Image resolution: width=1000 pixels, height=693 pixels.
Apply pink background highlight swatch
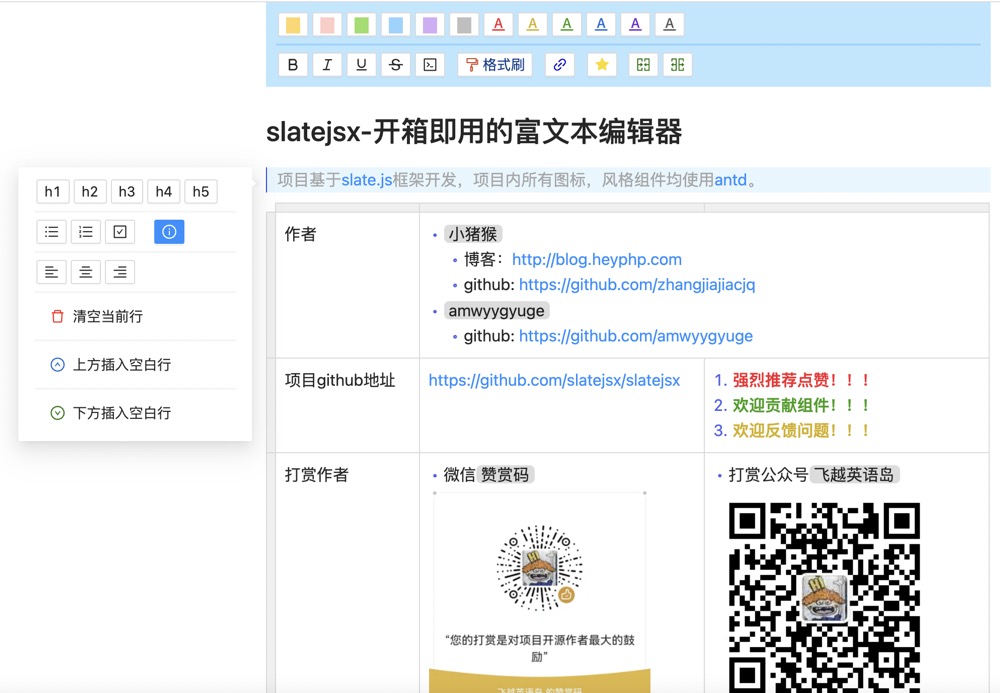327,24
